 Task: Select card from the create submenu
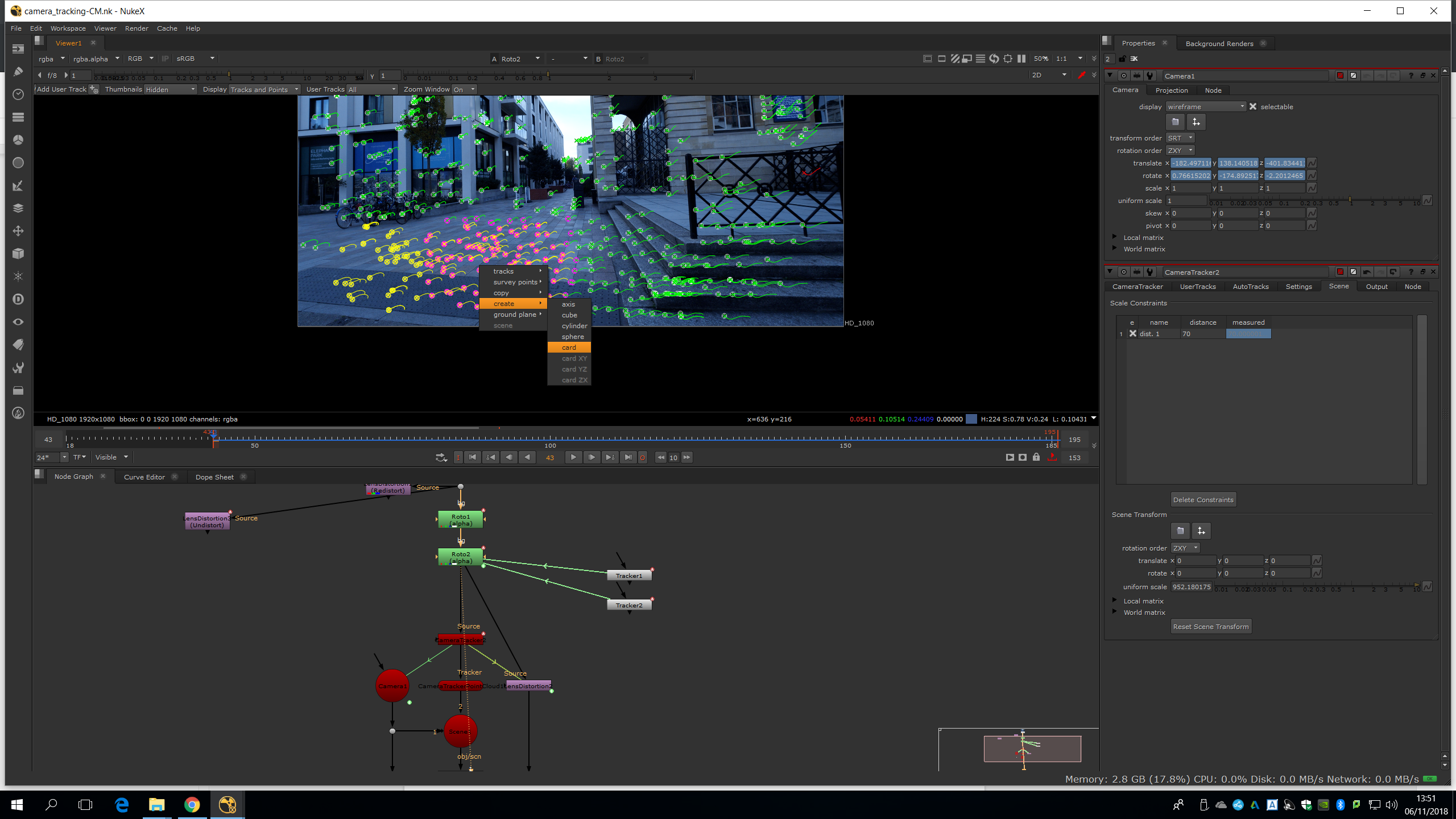pos(569,348)
